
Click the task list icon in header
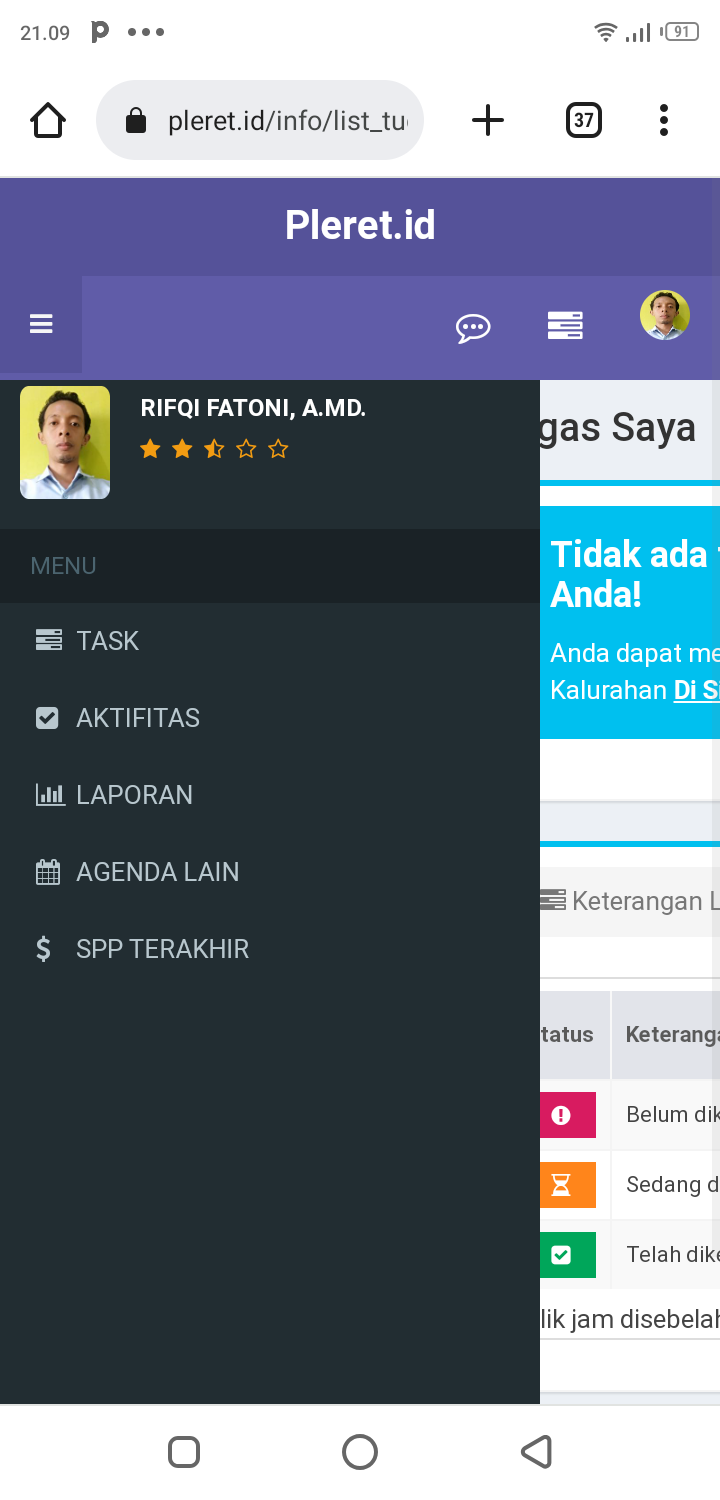pyautogui.click(x=565, y=326)
